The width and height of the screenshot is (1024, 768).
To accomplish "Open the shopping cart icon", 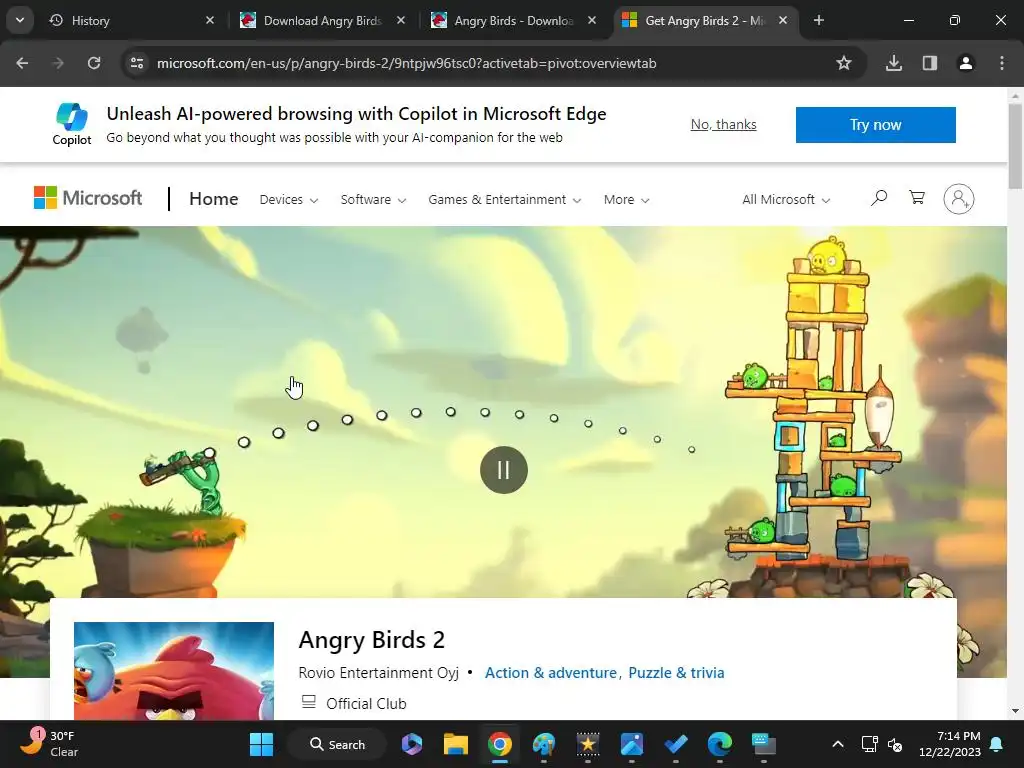I will tap(917, 198).
